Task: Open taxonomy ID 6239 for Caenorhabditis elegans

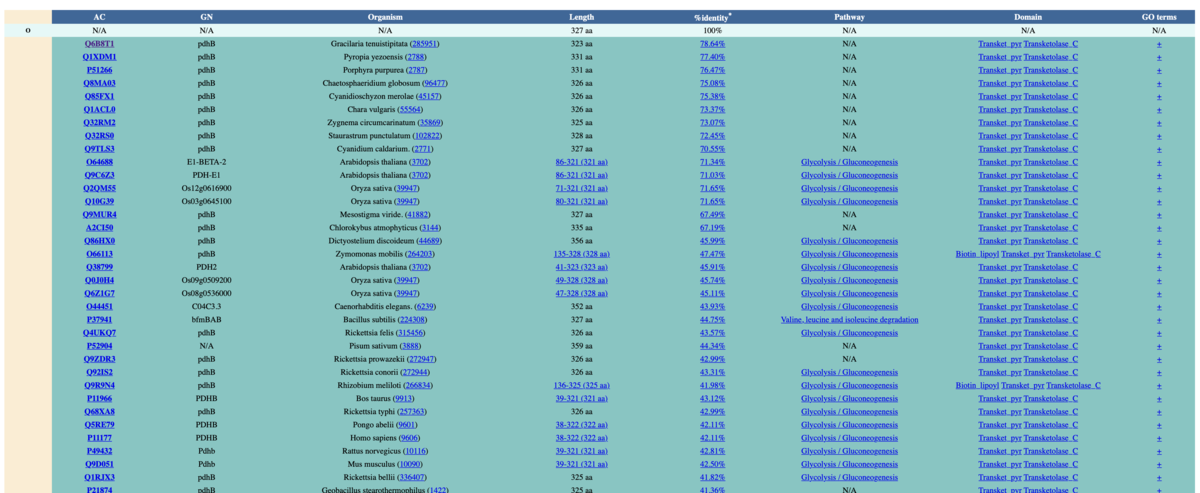Action: [425, 306]
